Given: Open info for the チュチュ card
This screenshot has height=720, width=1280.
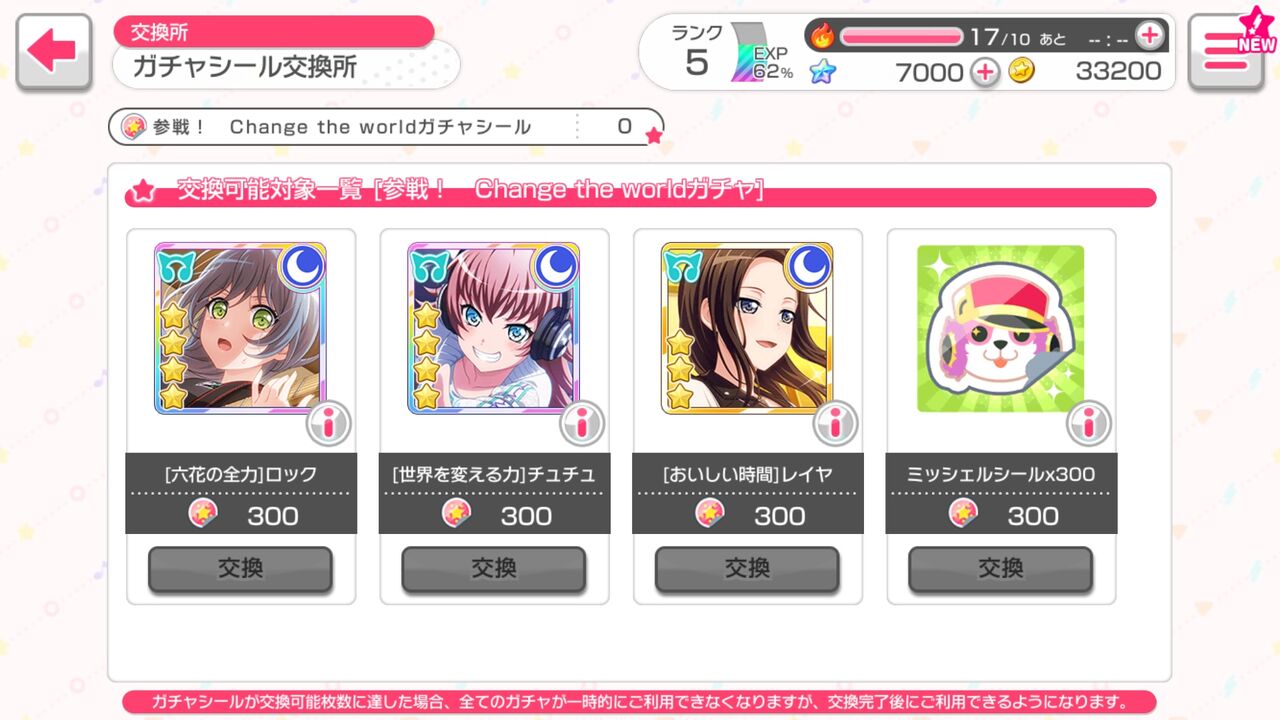Looking at the screenshot, I should click(582, 423).
